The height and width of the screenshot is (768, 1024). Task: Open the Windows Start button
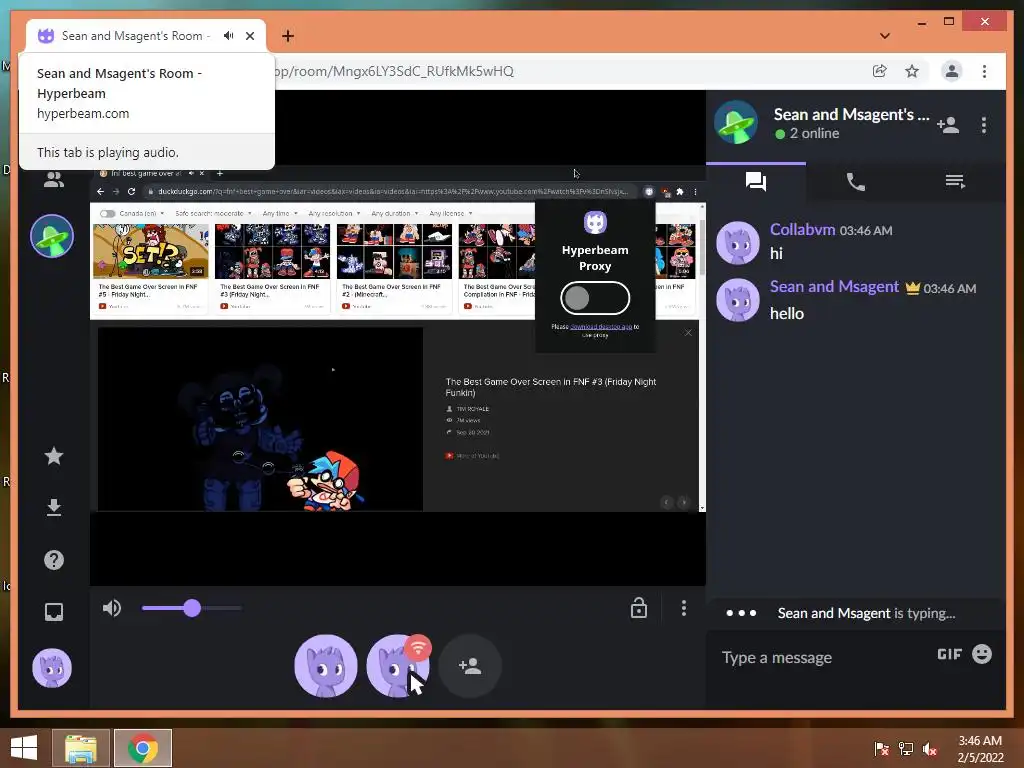tap(24, 748)
